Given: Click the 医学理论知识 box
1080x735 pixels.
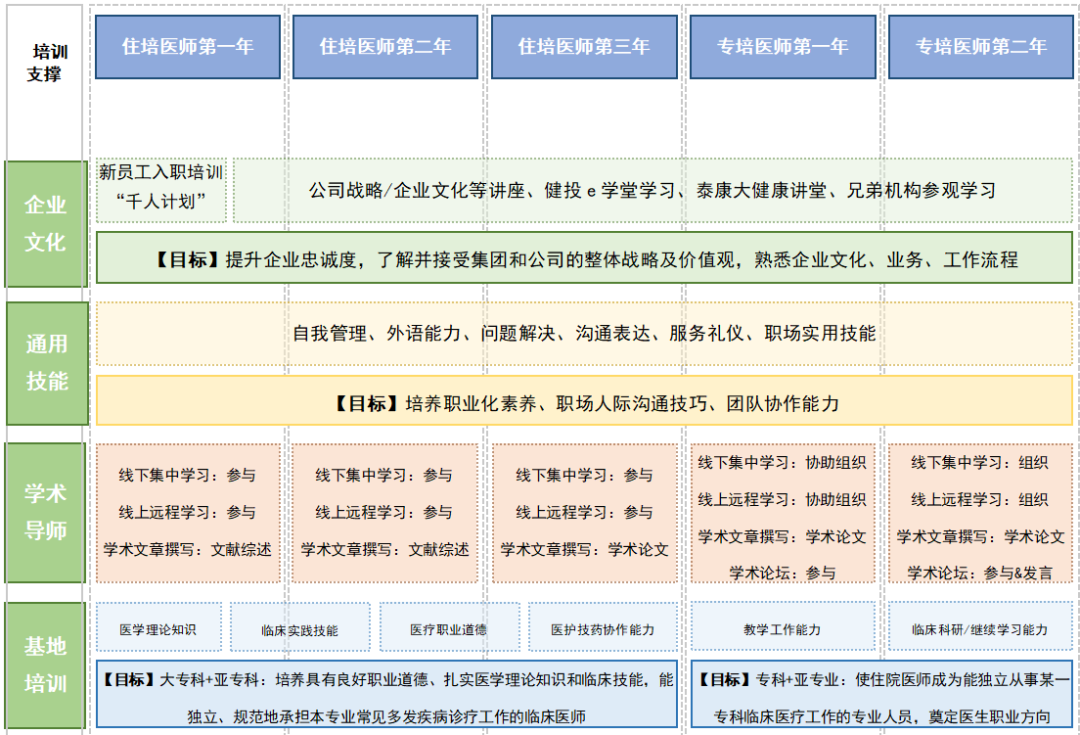Looking at the screenshot, I should pyautogui.click(x=158, y=629).
